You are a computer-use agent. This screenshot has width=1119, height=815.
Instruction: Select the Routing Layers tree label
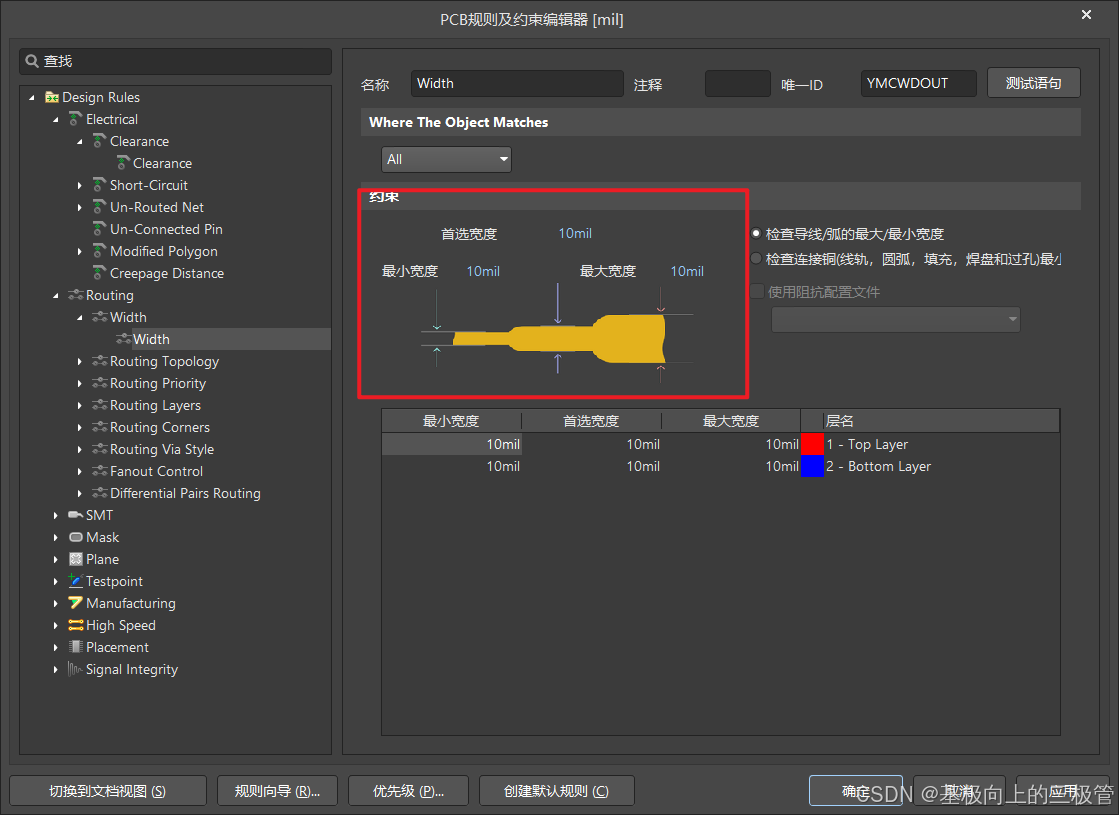tap(155, 405)
